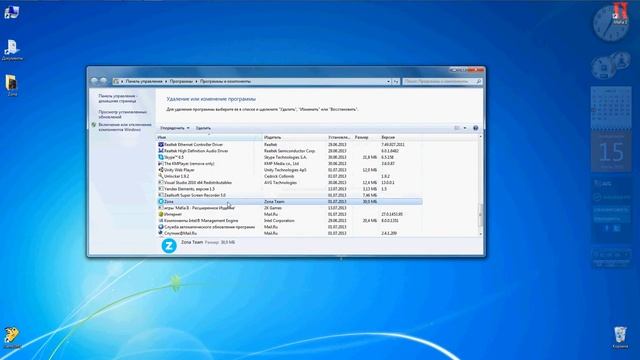Select the Visual Studio 2010 x64 Redistributables row
The image size is (640, 360).
289,182
